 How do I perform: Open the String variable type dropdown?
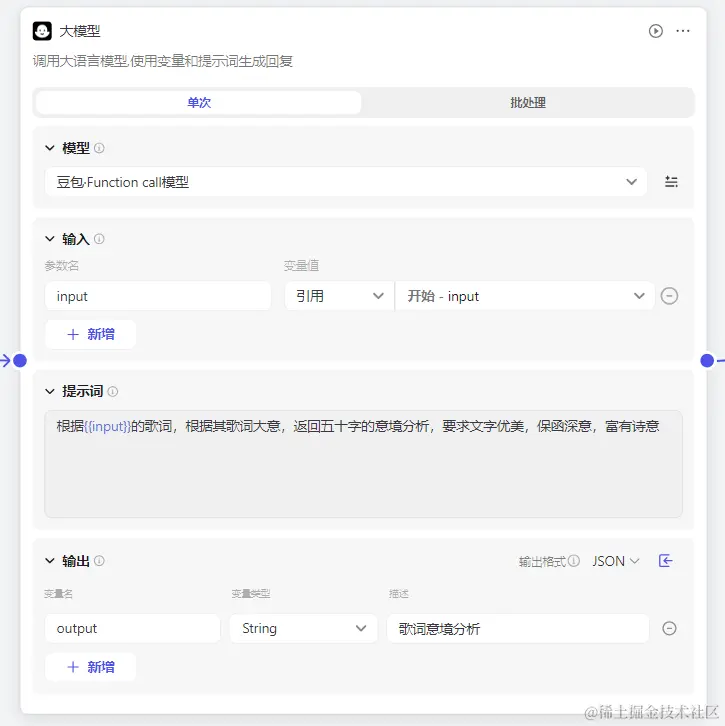point(304,628)
